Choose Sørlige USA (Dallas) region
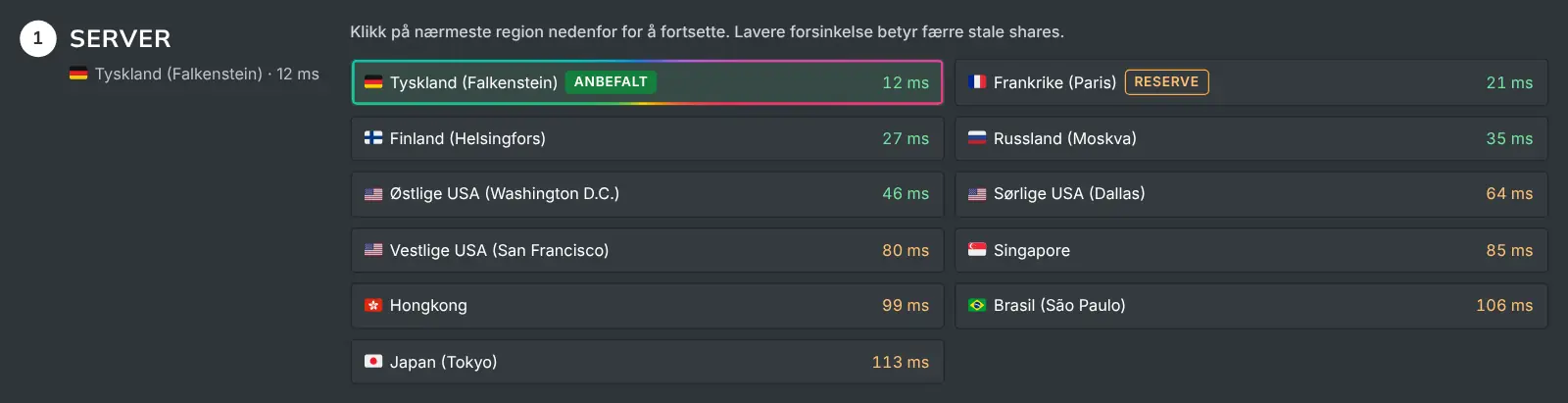The width and height of the screenshot is (1568, 403). [1251, 194]
